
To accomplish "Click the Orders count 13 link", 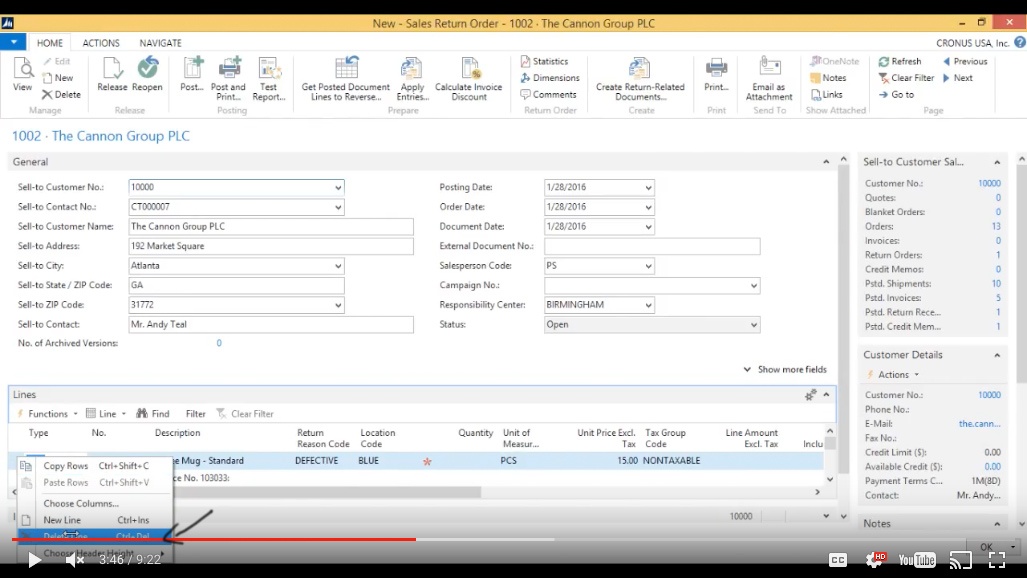I will [x=996, y=226].
